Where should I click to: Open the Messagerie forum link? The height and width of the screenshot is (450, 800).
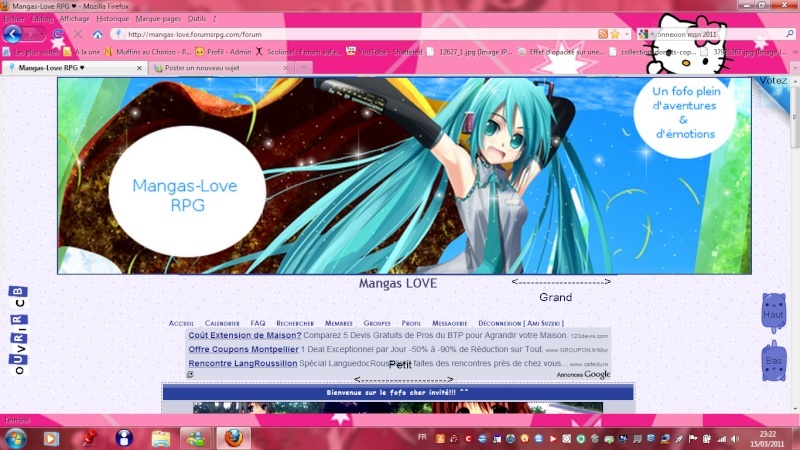pos(449,323)
